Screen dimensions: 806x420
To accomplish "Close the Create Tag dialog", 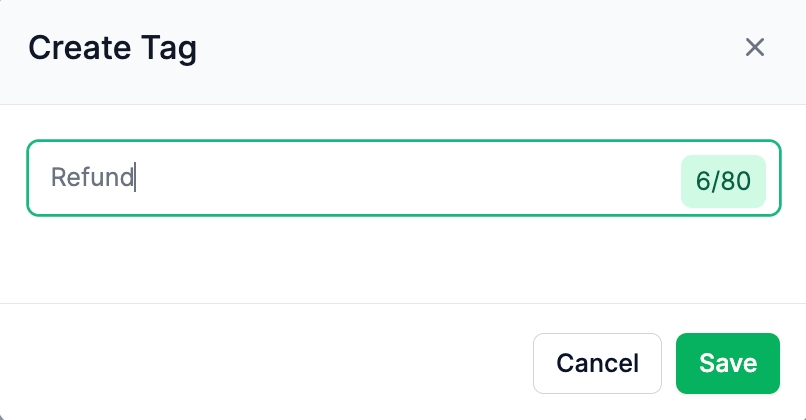I will (x=755, y=47).
